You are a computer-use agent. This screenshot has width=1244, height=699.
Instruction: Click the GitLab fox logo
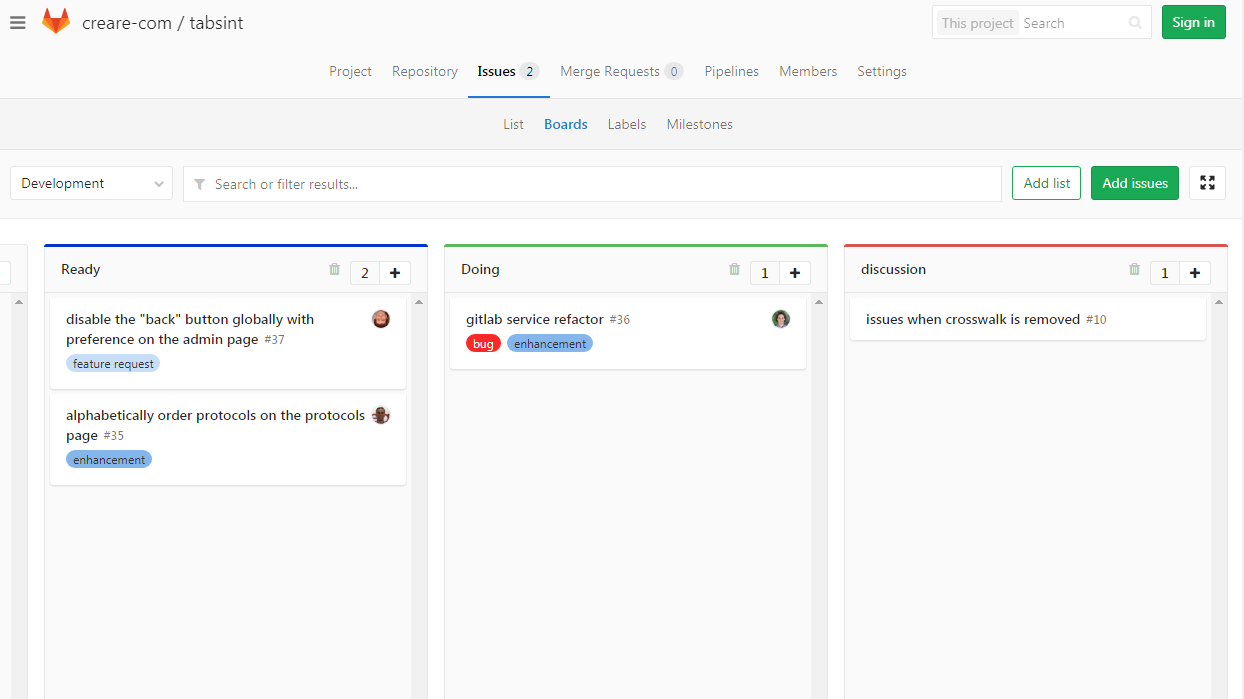pyautogui.click(x=56, y=22)
